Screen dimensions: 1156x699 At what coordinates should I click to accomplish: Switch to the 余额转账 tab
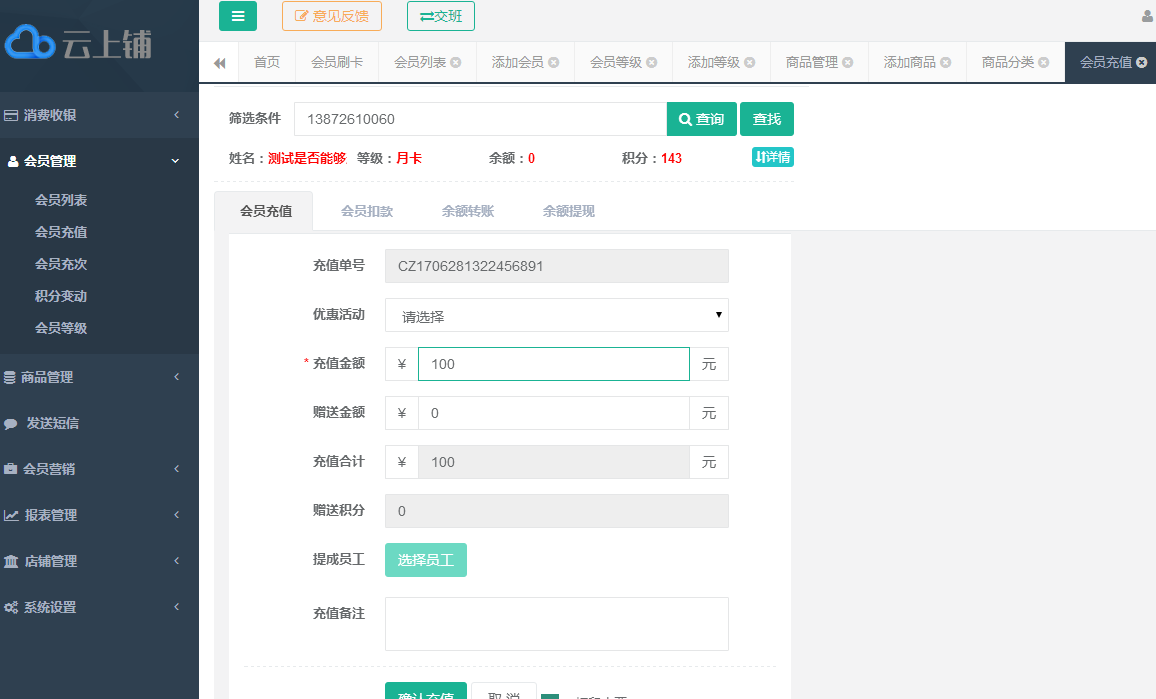click(467, 211)
